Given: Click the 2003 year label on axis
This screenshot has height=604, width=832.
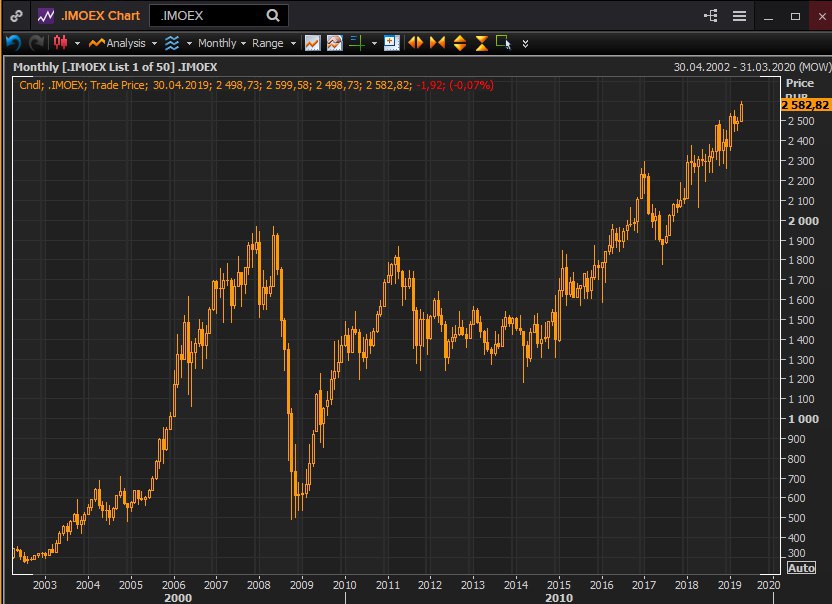Looking at the screenshot, I should (45, 585).
